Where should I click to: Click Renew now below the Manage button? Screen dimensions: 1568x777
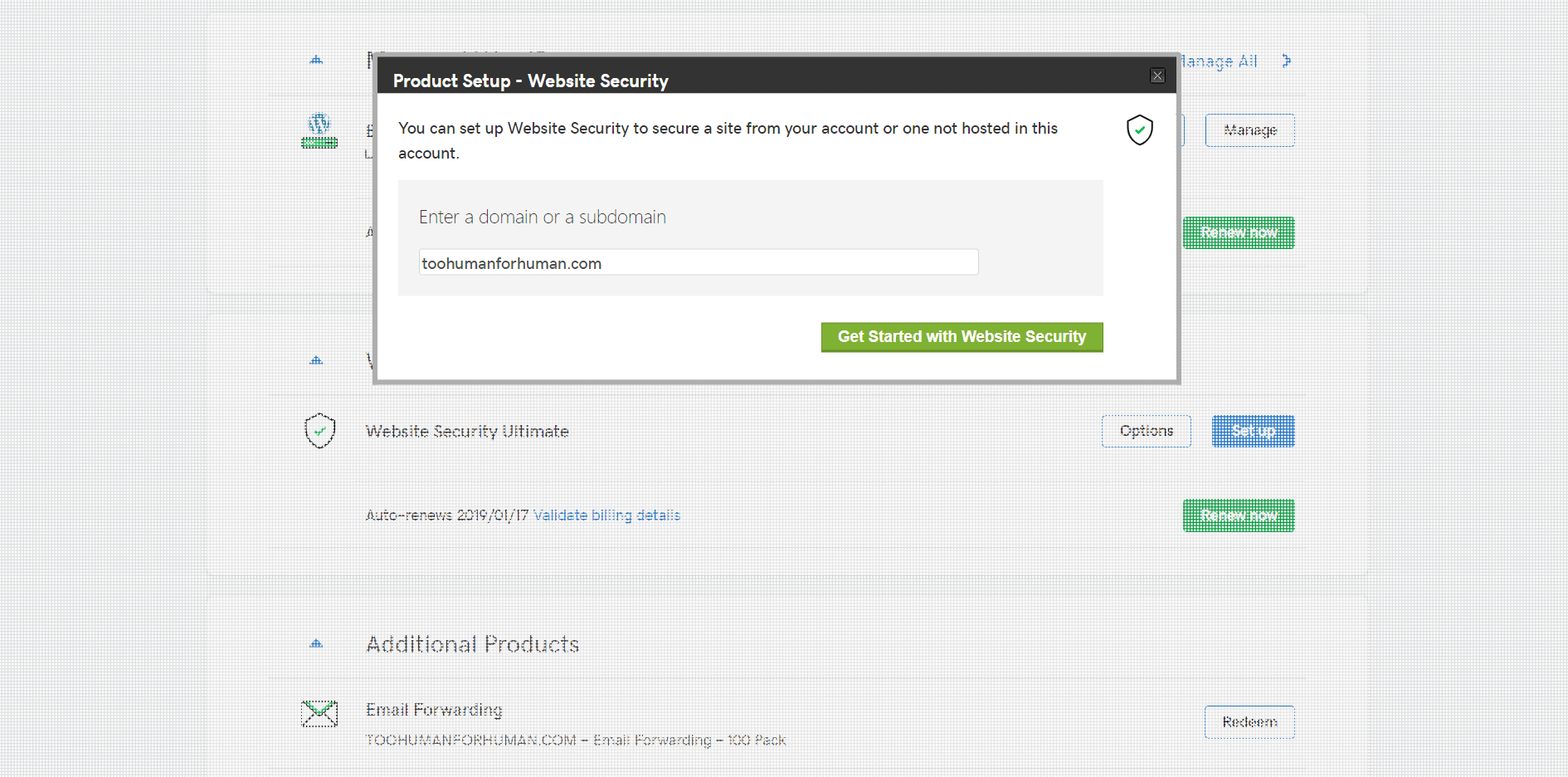[1239, 233]
